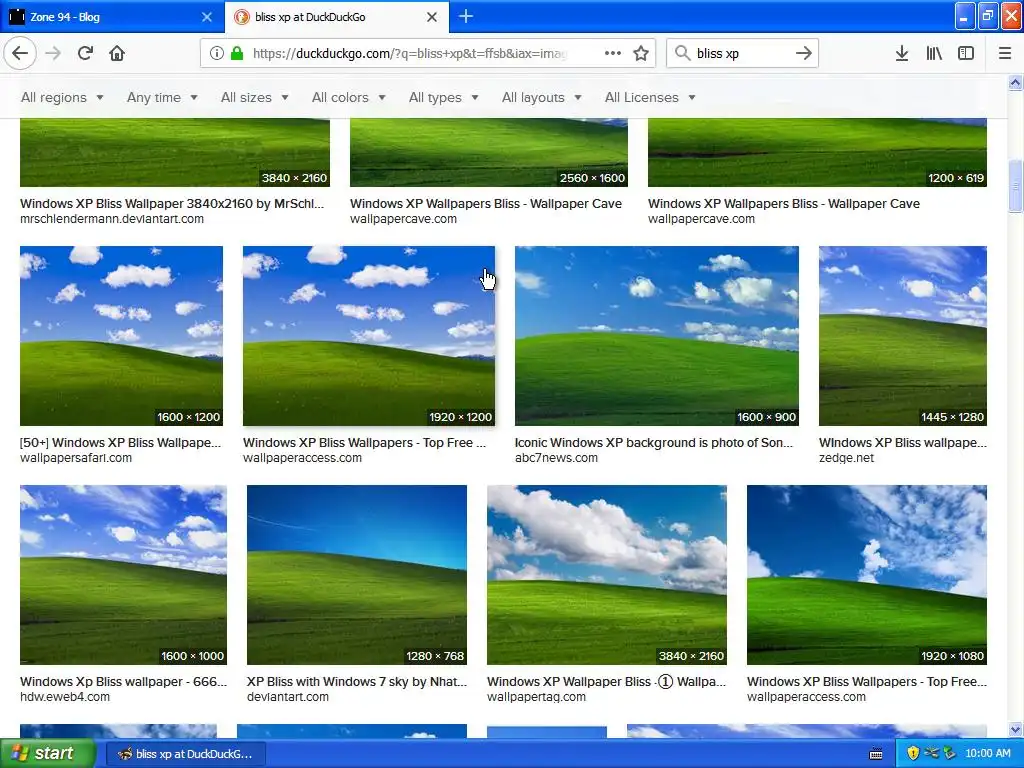This screenshot has height=768, width=1024.
Task: Click the taskbar keyboard icon
Action: [x=876, y=754]
